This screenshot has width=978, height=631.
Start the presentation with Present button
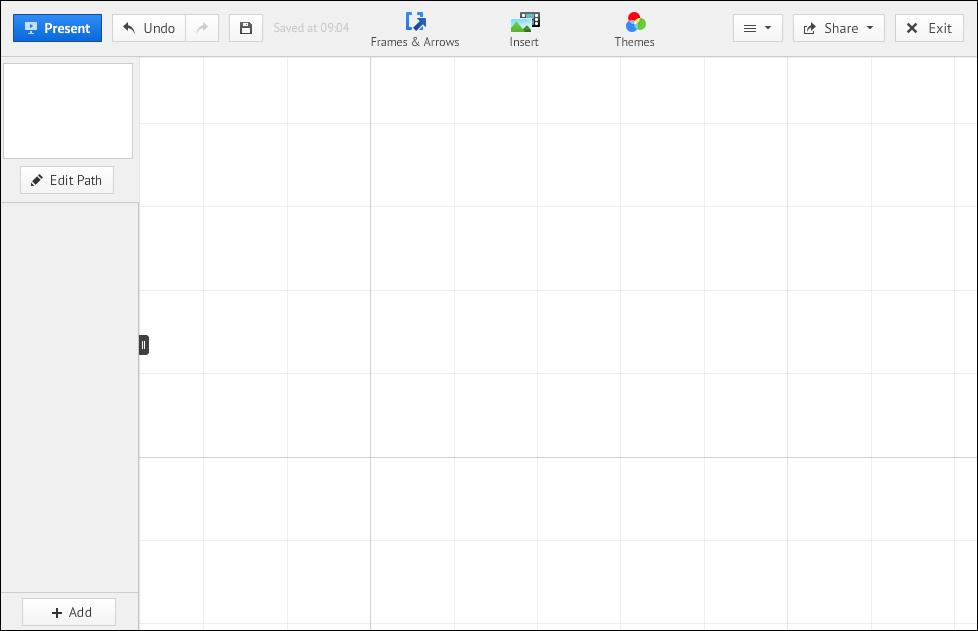[57, 28]
